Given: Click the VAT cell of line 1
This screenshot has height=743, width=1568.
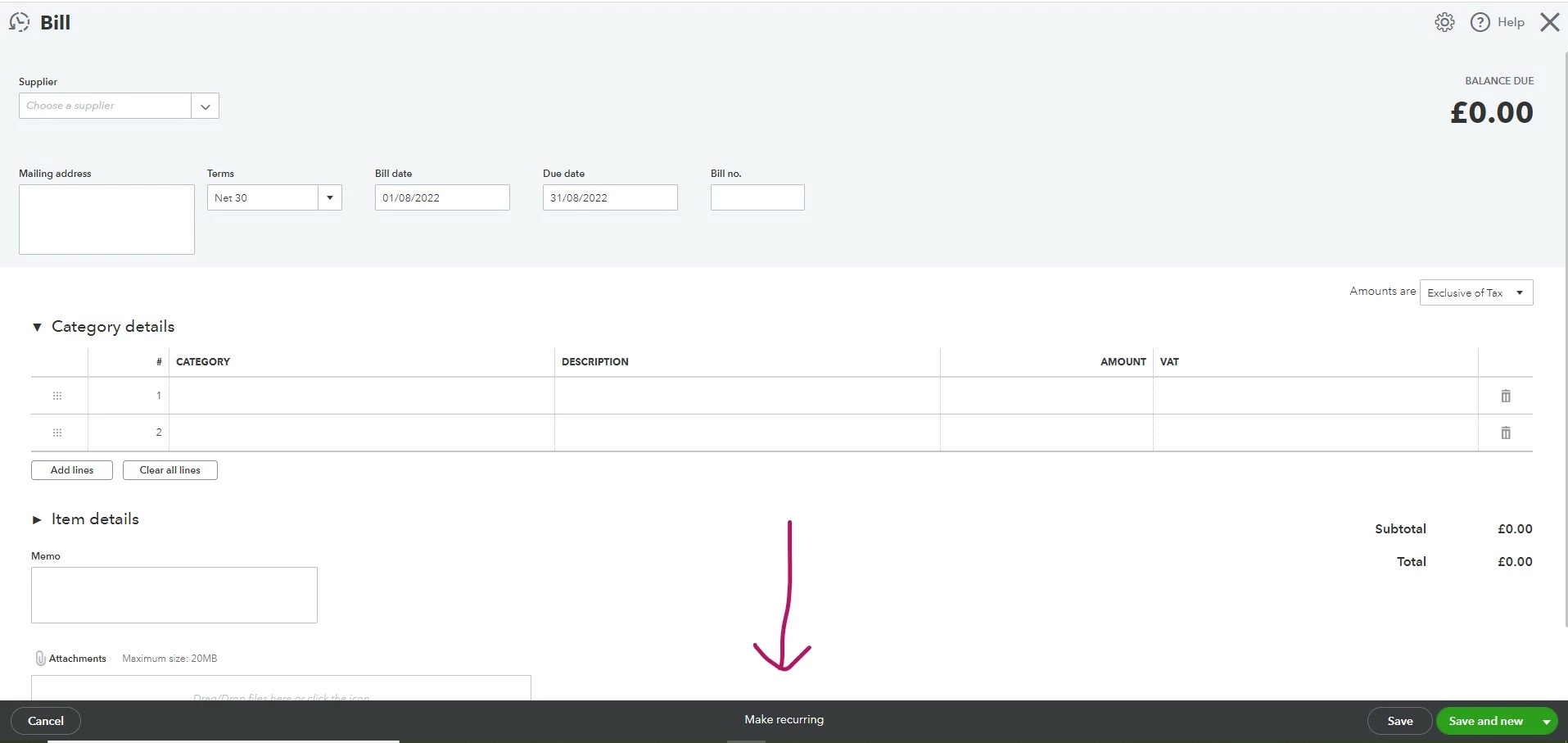Looking at the screenshot, I should (1316, 396).
